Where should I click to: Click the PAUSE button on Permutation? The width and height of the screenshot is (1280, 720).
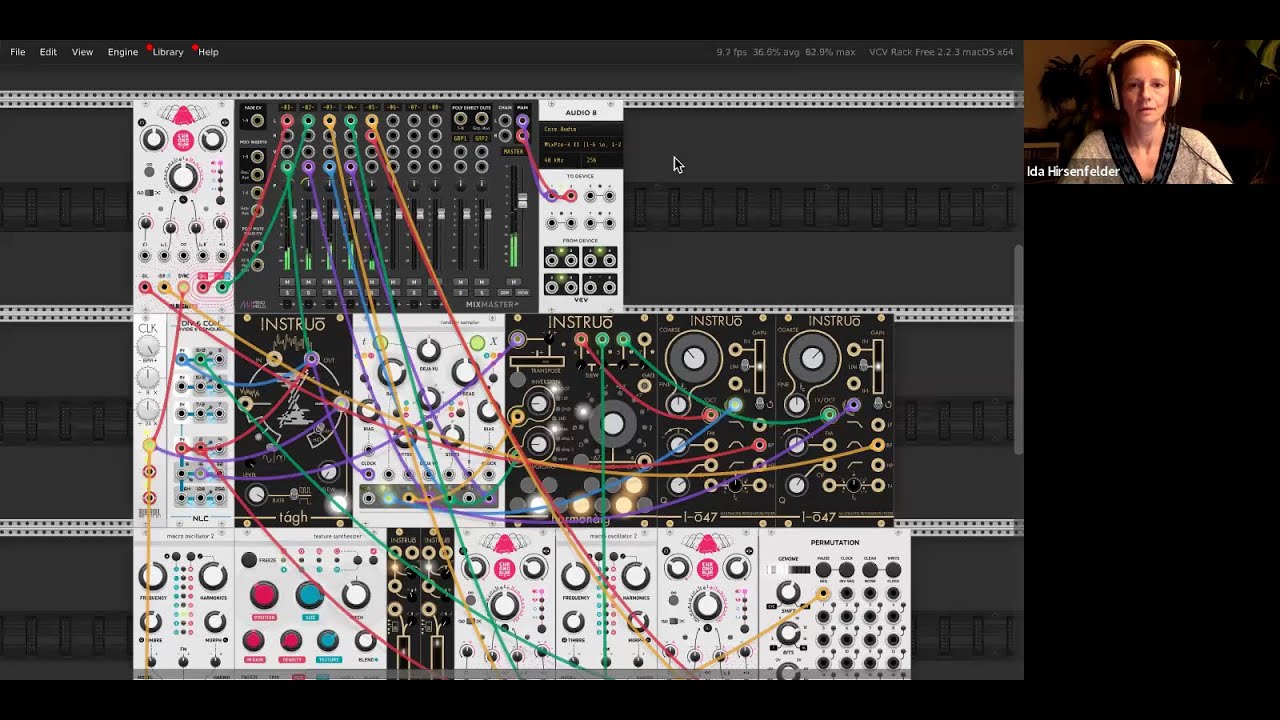823,570
